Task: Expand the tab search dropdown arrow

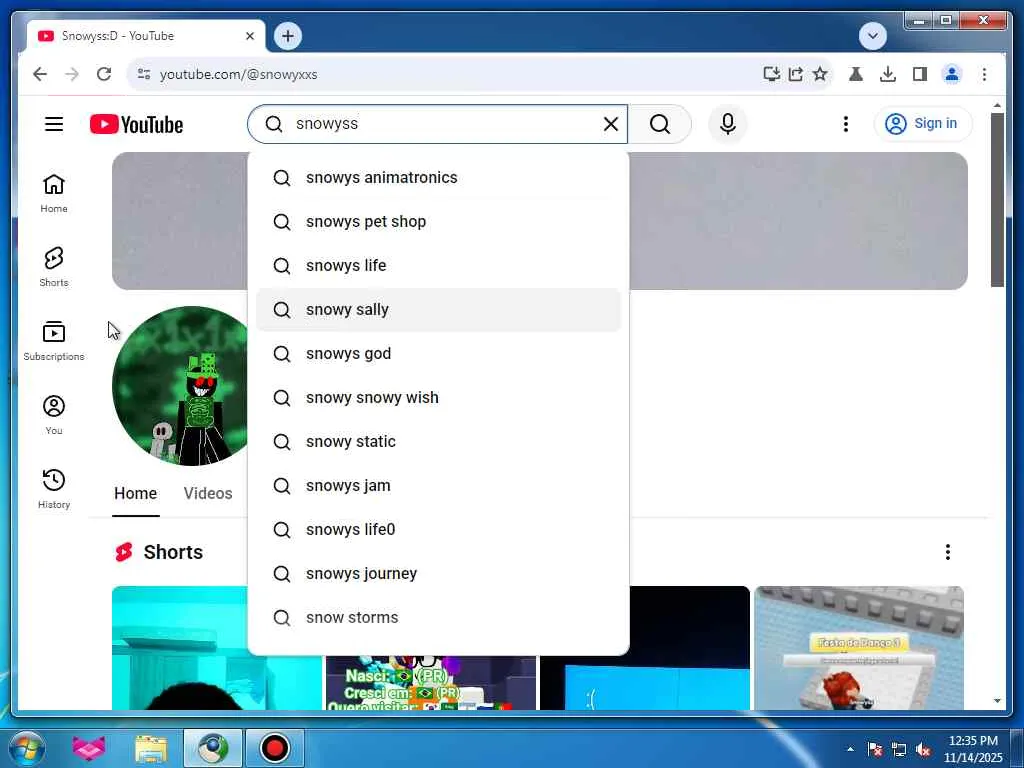Action: [x=872, y=36]
